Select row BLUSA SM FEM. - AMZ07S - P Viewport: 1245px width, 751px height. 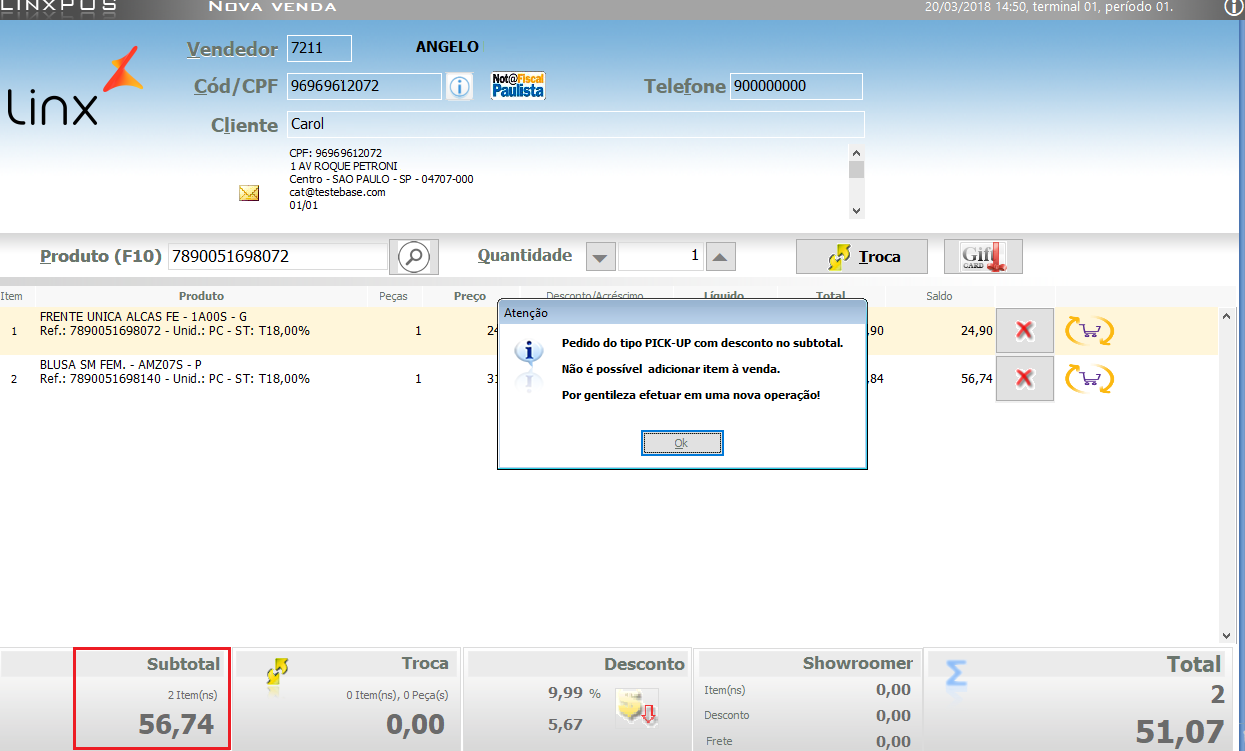pos(608,379)
